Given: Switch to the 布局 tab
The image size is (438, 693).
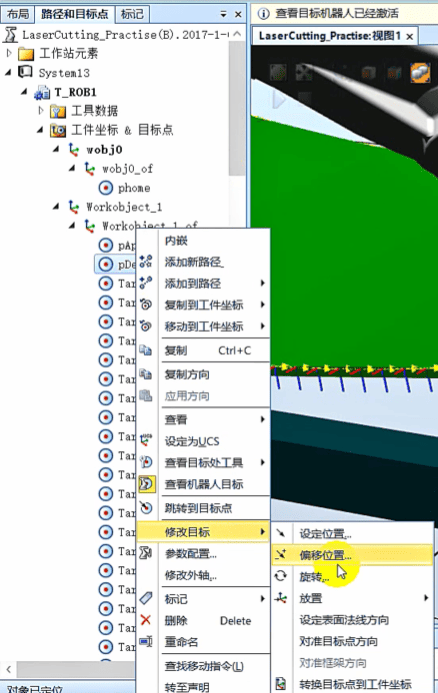Looking at the screenshot, I should [17, 14].
